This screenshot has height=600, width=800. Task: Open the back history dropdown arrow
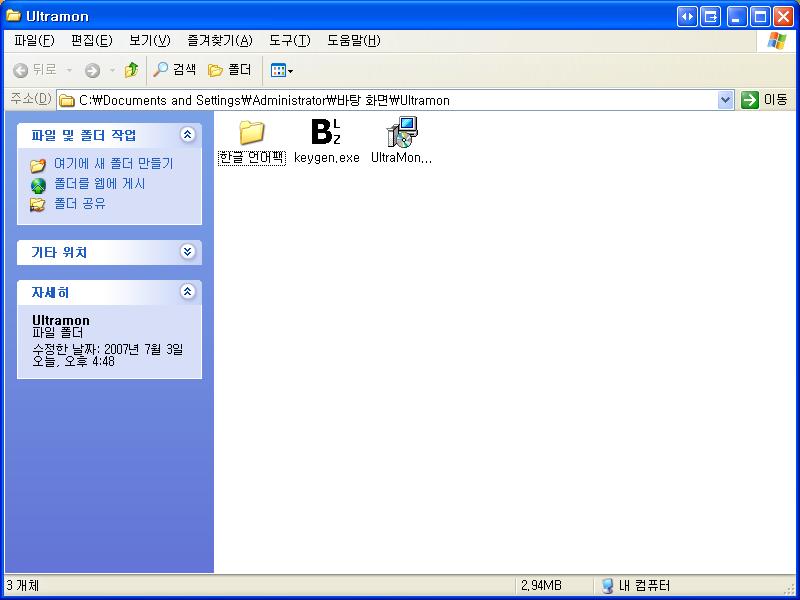pos(69,70)
